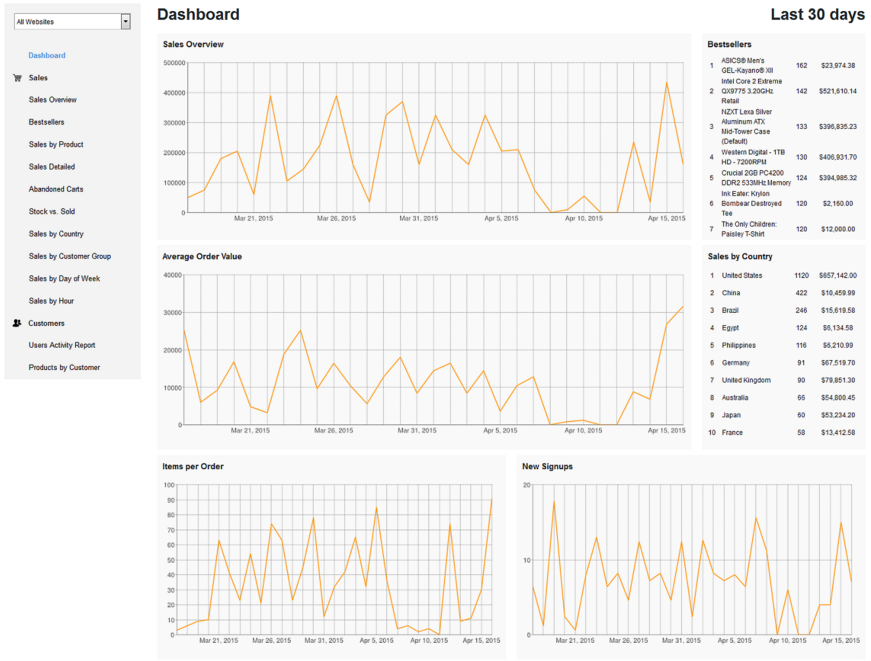Select Sales by Country in sidebar
This screenshot has width=871, height=661.
56,234
